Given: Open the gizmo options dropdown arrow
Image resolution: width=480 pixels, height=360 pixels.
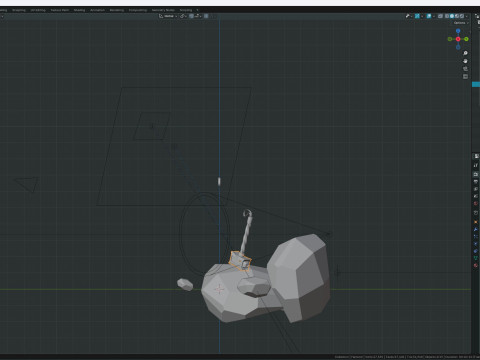Looking at the screenshot, I should pos(422,16).
